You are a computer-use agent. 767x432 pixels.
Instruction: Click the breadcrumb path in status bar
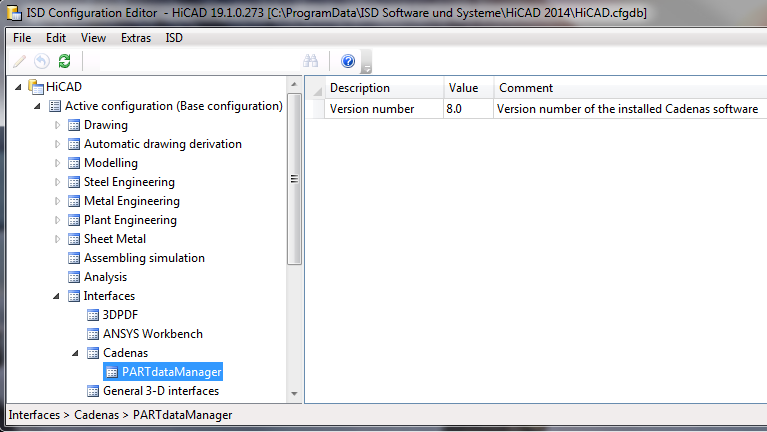click(120, 415)
